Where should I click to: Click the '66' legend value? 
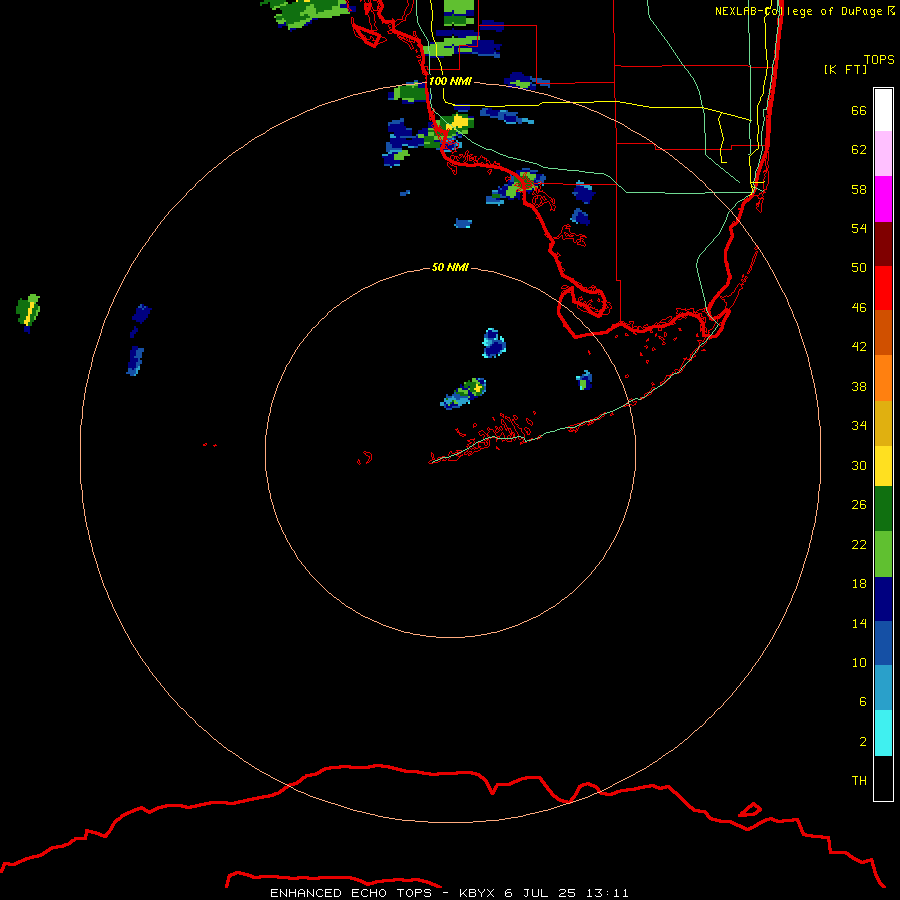point(859,111)
